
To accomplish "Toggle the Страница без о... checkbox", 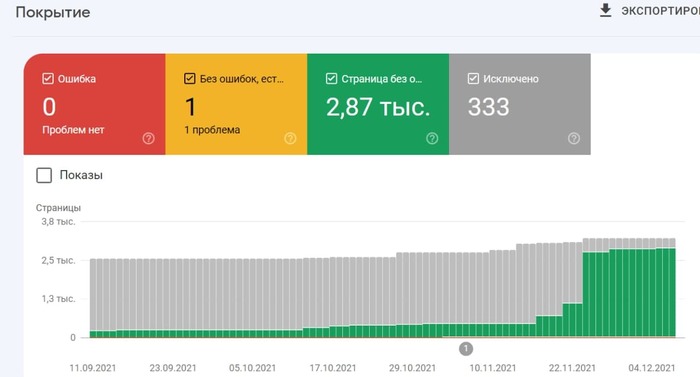I will (331, 79).
